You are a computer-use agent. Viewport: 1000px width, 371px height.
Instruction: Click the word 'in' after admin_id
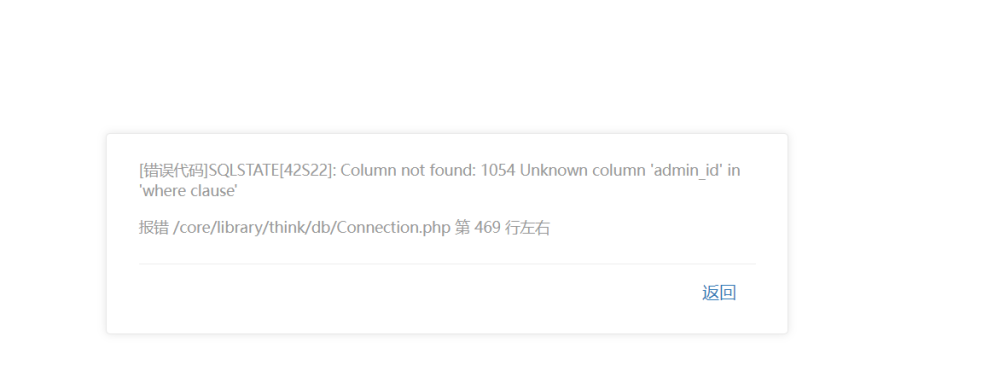734,170
